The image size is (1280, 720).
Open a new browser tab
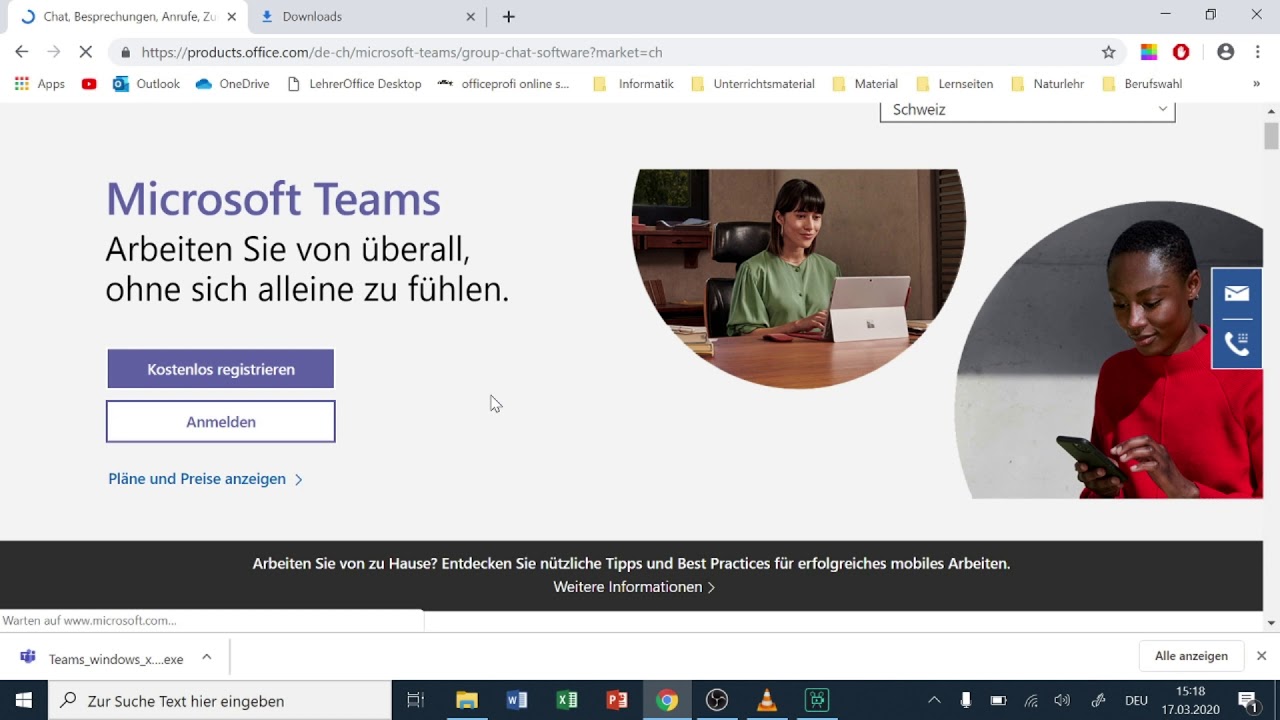(508, 16)
